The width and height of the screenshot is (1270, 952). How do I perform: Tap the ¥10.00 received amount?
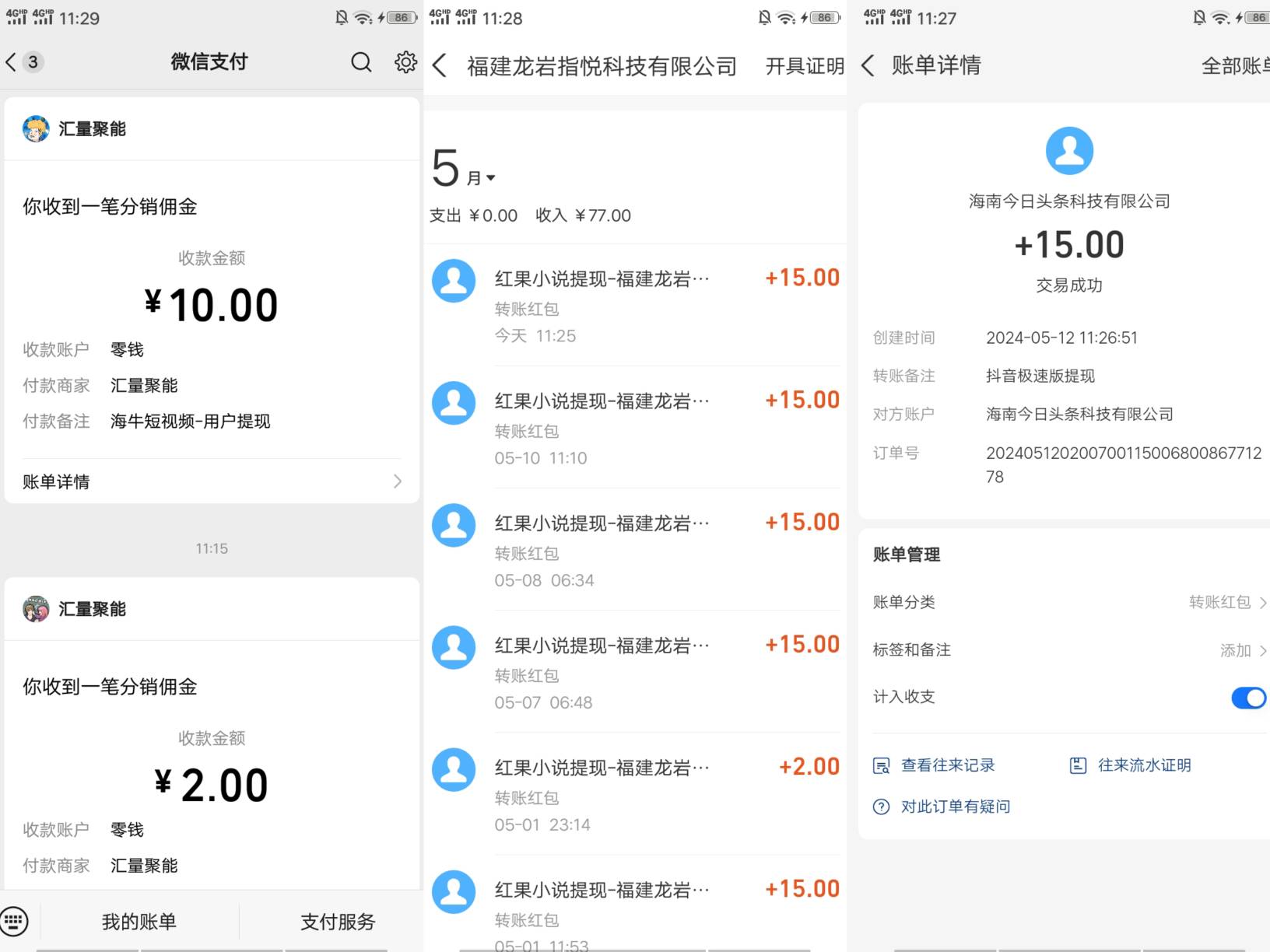pyautogui.click(x=212, y=304)
